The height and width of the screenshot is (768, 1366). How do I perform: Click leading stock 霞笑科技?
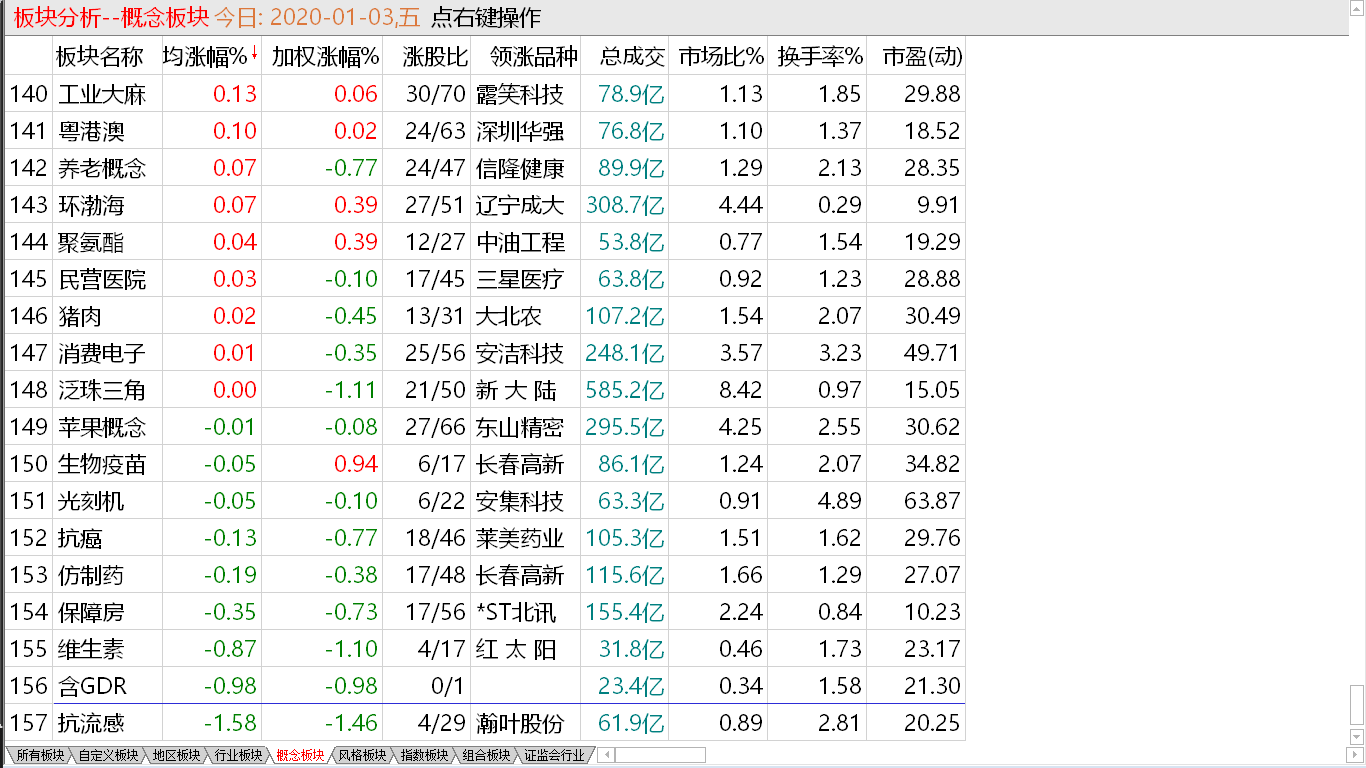click(520, 94)
